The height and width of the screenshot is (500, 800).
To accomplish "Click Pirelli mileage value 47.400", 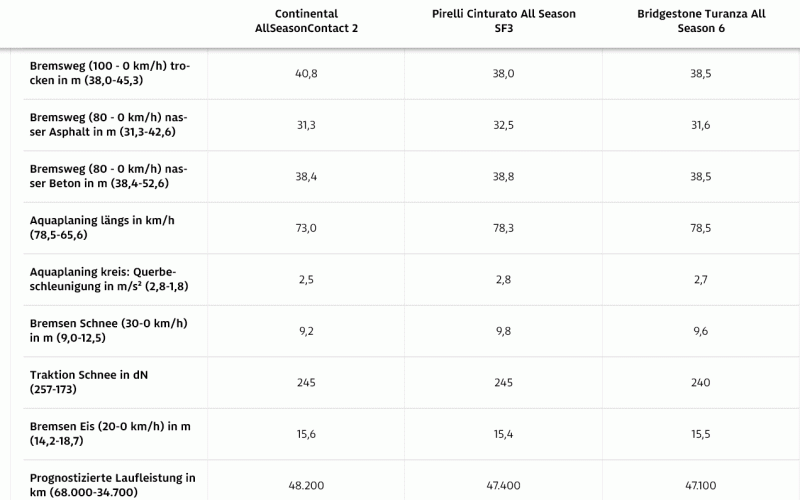I will pos(504,485).
